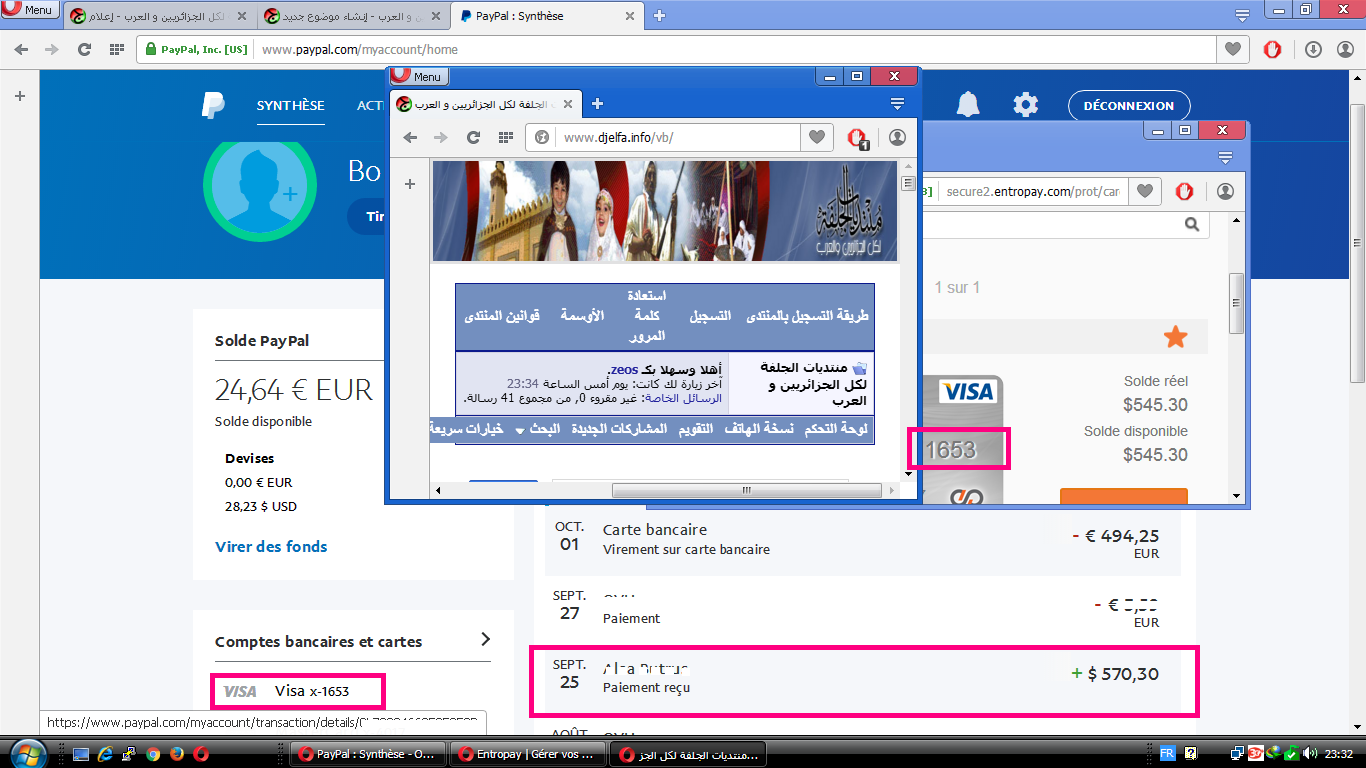This screenshot has height=768, width=1366.
Task: Click the search magnifier in Entropay page
Action: tap(1192, 224)
